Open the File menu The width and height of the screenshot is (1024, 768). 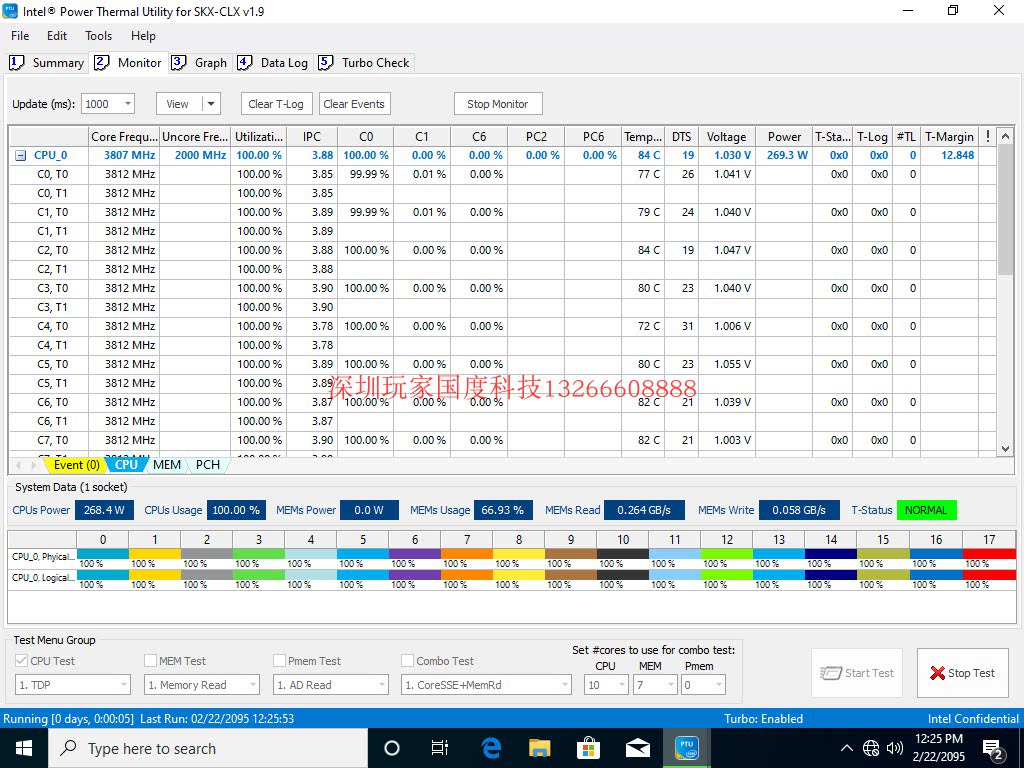coord(20,36)
